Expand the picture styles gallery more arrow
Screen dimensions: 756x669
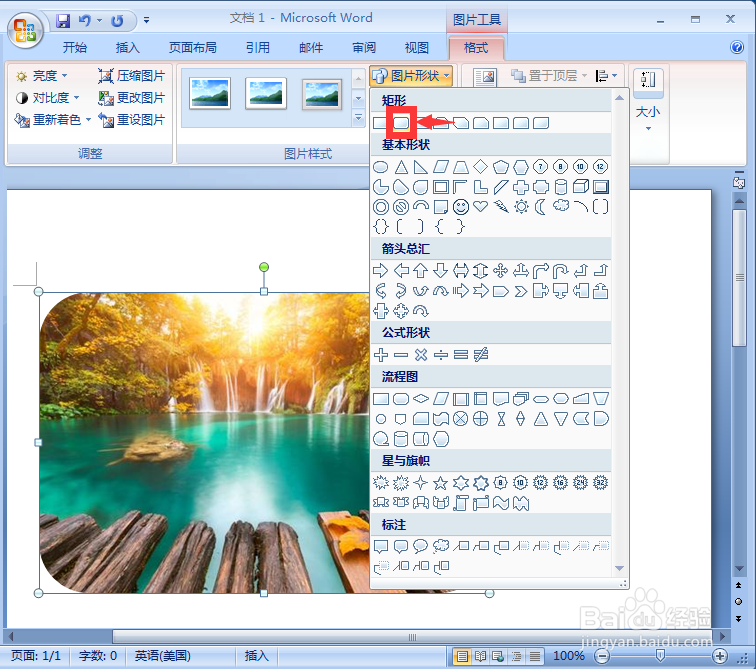(x=358, y=118)
